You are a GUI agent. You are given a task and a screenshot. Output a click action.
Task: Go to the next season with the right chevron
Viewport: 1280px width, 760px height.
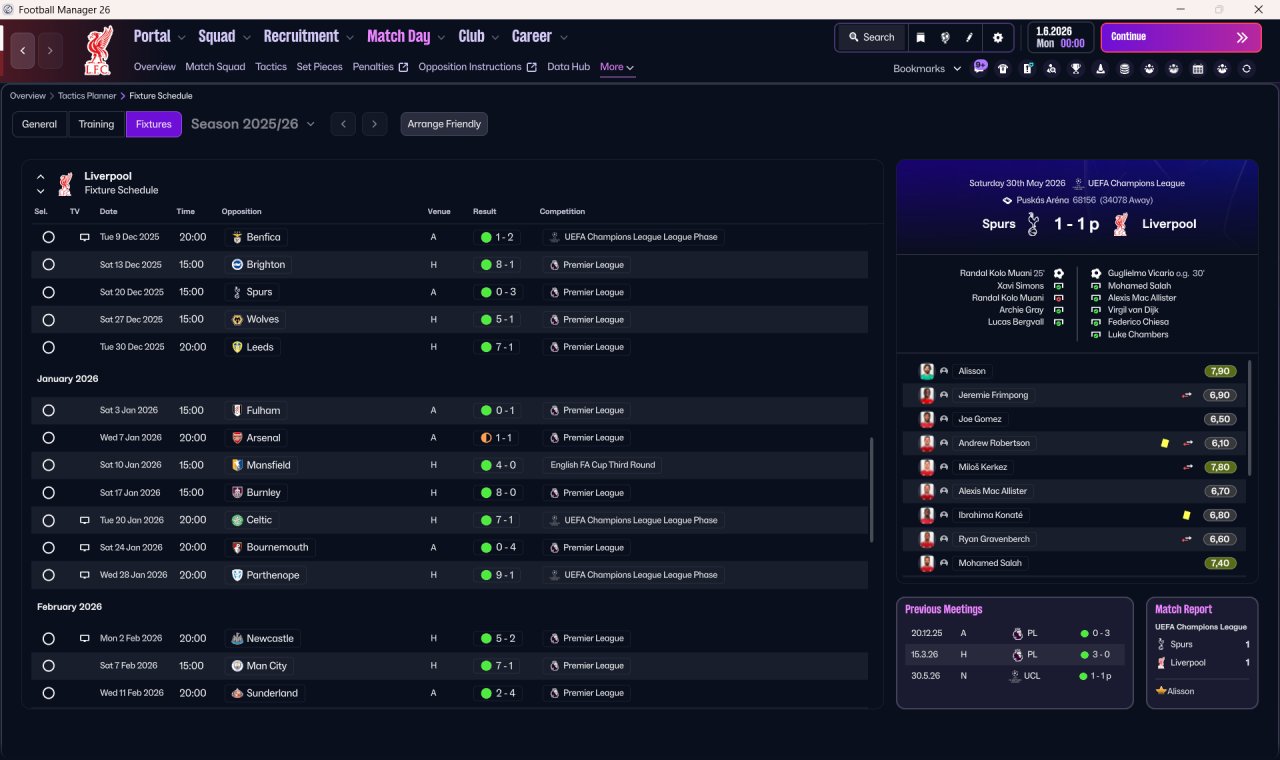click(x=374, y=124)
